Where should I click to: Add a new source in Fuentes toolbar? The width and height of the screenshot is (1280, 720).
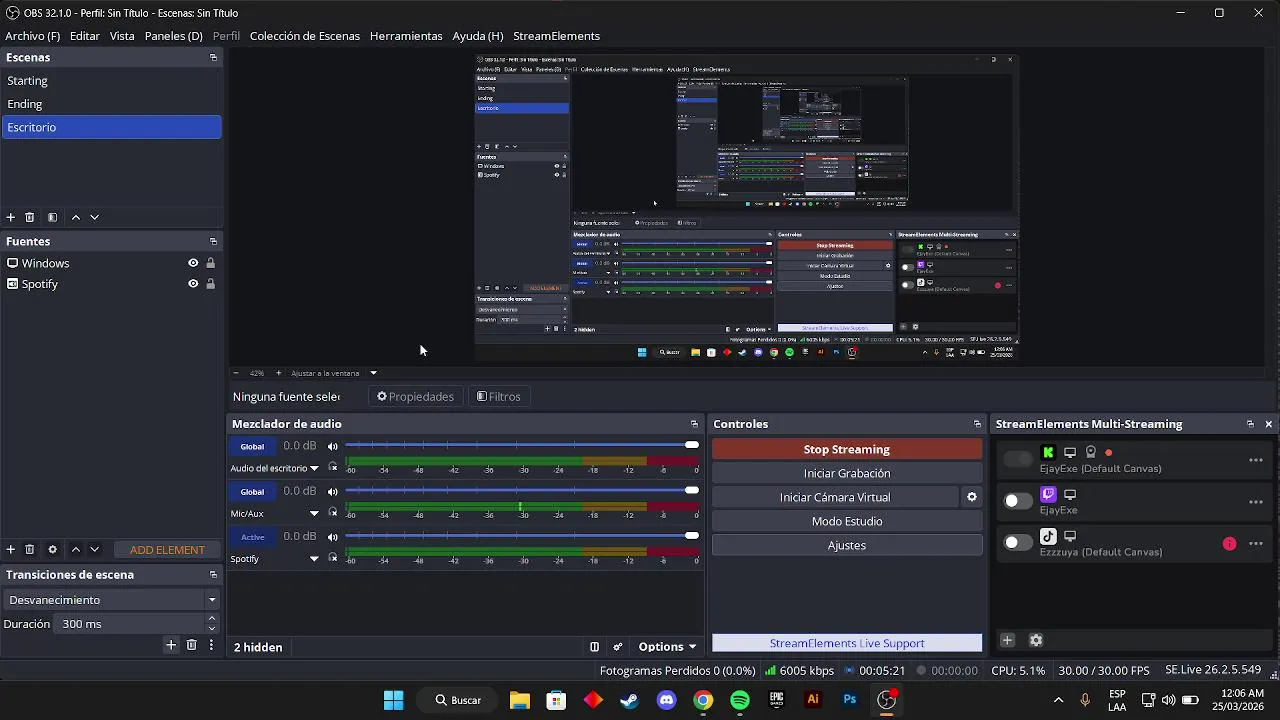(11, 549)
